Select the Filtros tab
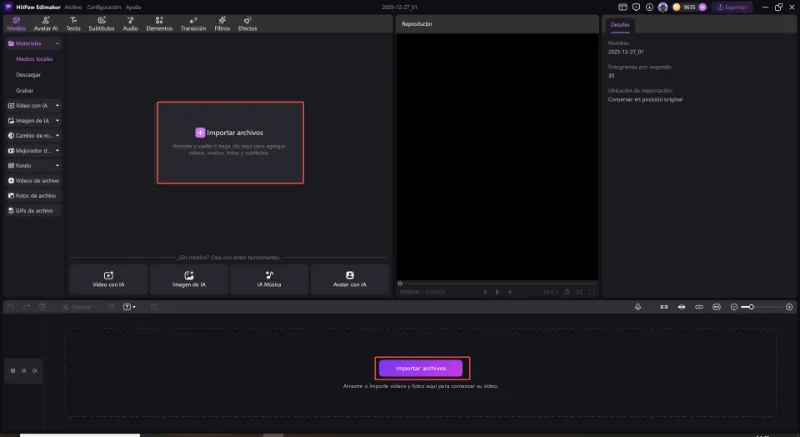Viewport: 800px width, 437px height. coord(222,23)
